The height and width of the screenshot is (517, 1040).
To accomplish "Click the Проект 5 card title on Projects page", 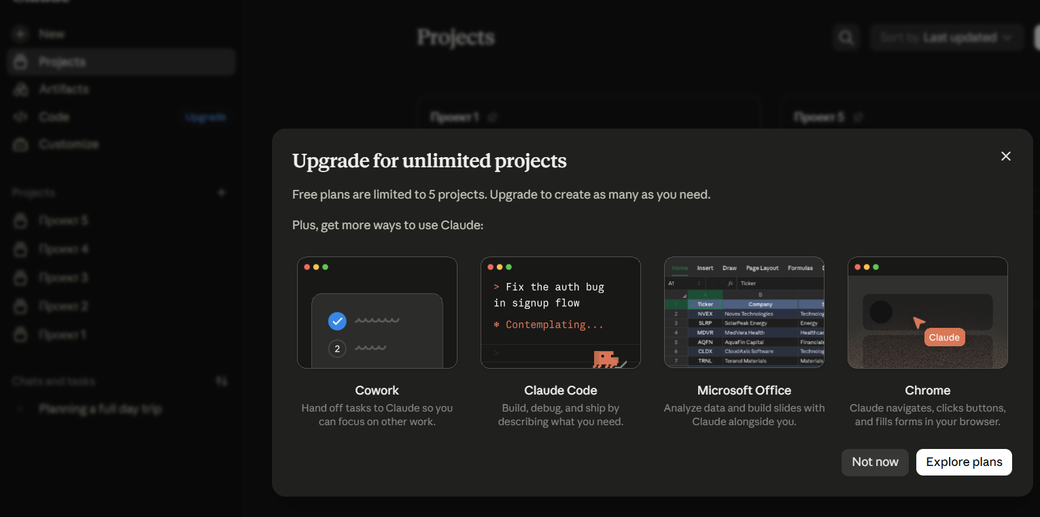I will 819,117.
